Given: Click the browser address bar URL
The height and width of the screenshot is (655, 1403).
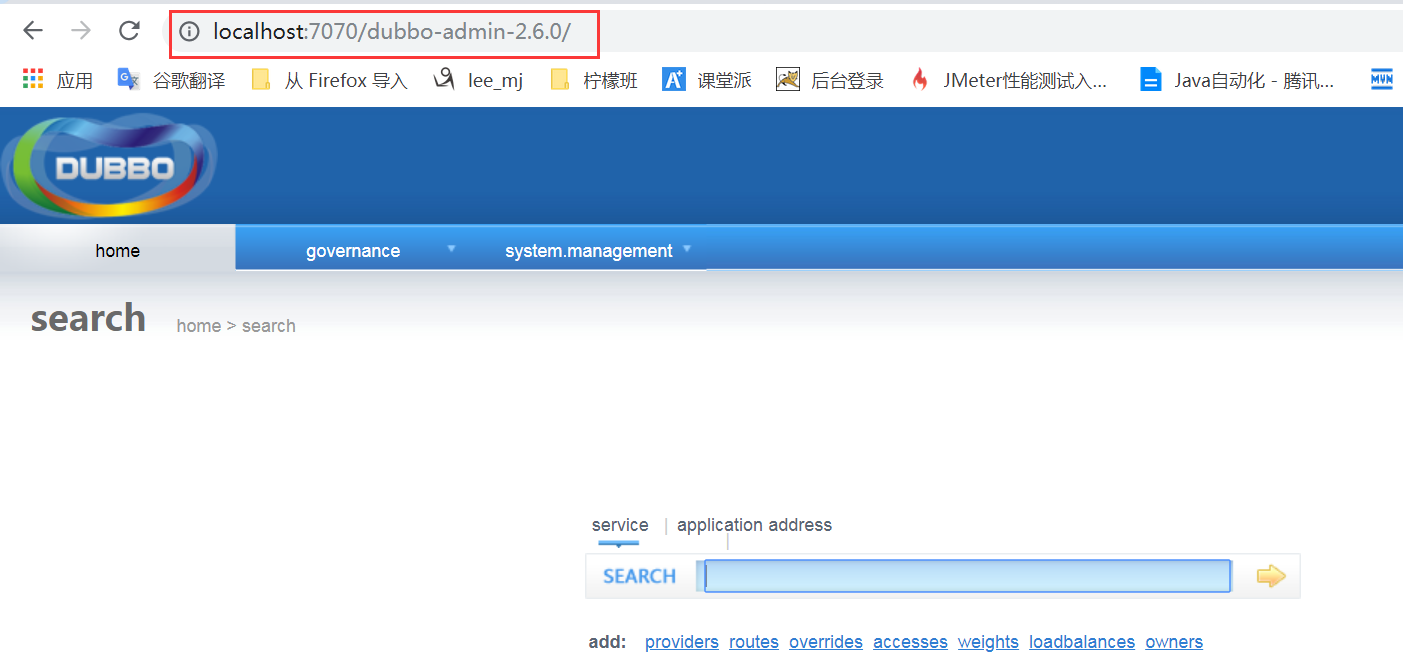Looking at the screenshot, I should click(x=391, y=32).
